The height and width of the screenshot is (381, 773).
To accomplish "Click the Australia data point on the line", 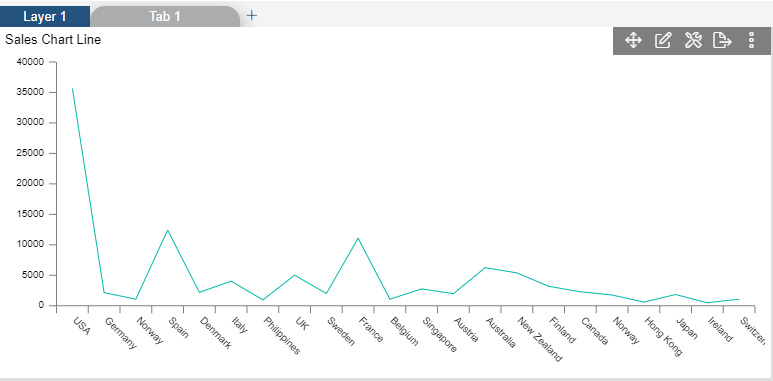I will pyautogui.click(x=485, y=268).
